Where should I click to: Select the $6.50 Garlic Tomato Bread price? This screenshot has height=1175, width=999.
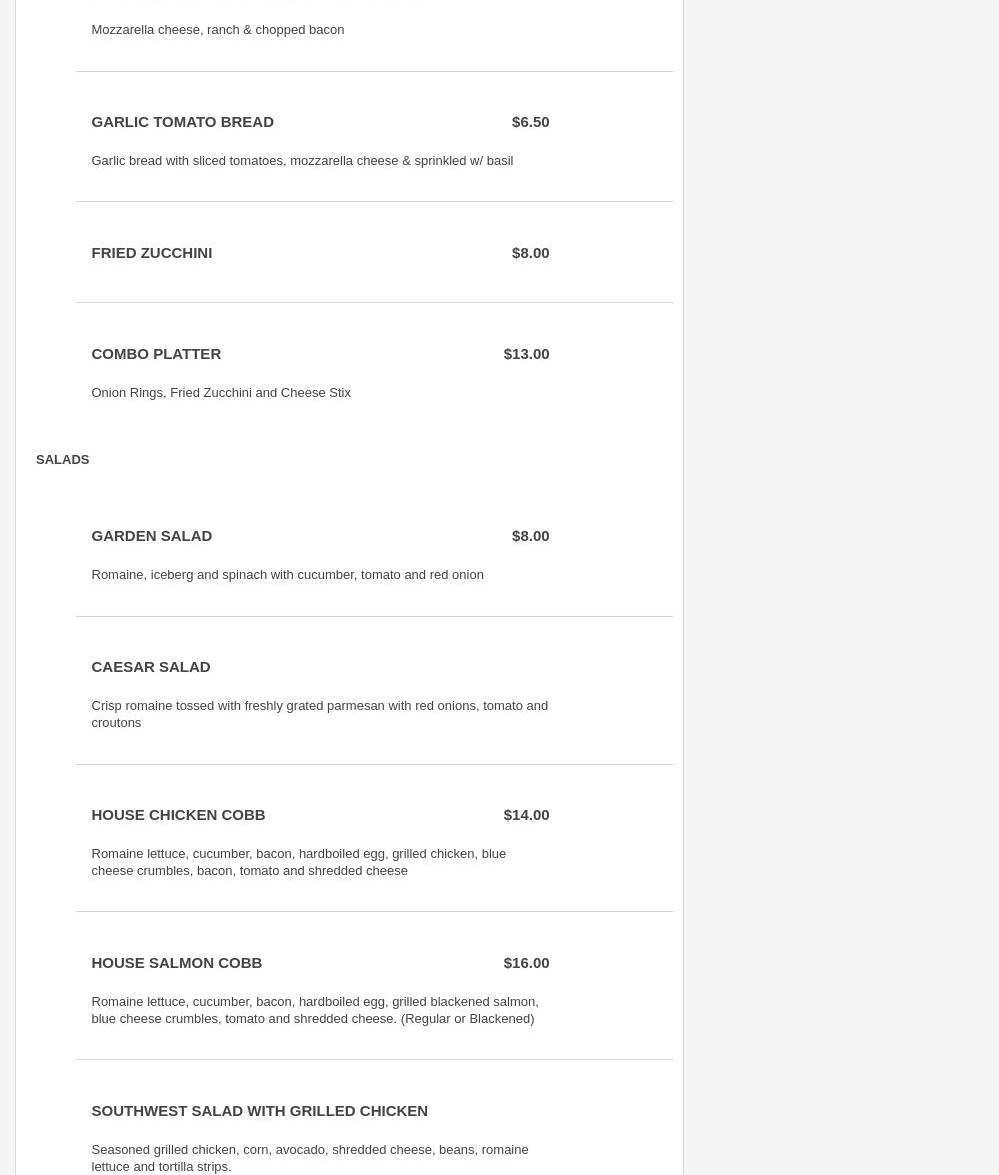[x=530, y=122]
